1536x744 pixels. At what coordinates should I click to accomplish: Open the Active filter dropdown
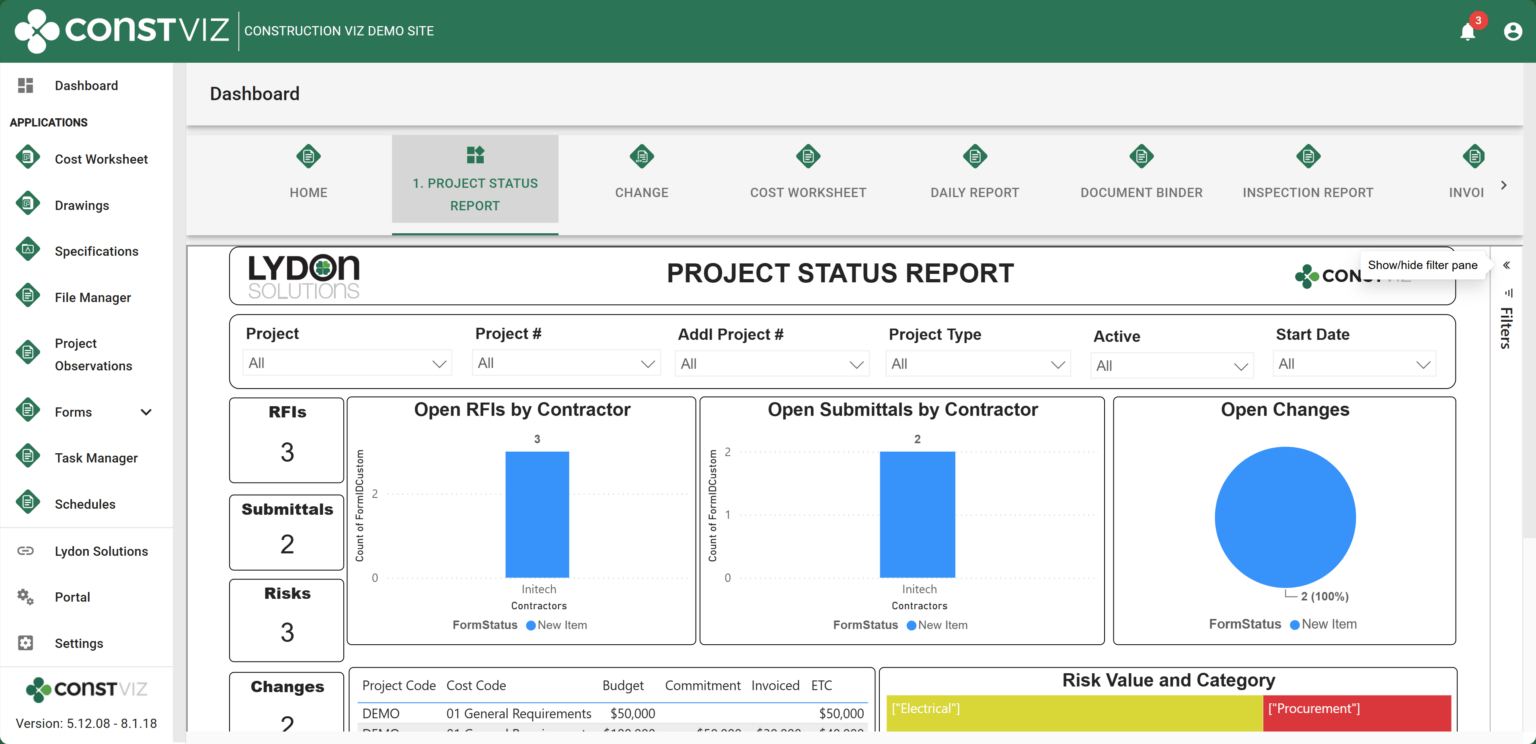[1172, 366]
